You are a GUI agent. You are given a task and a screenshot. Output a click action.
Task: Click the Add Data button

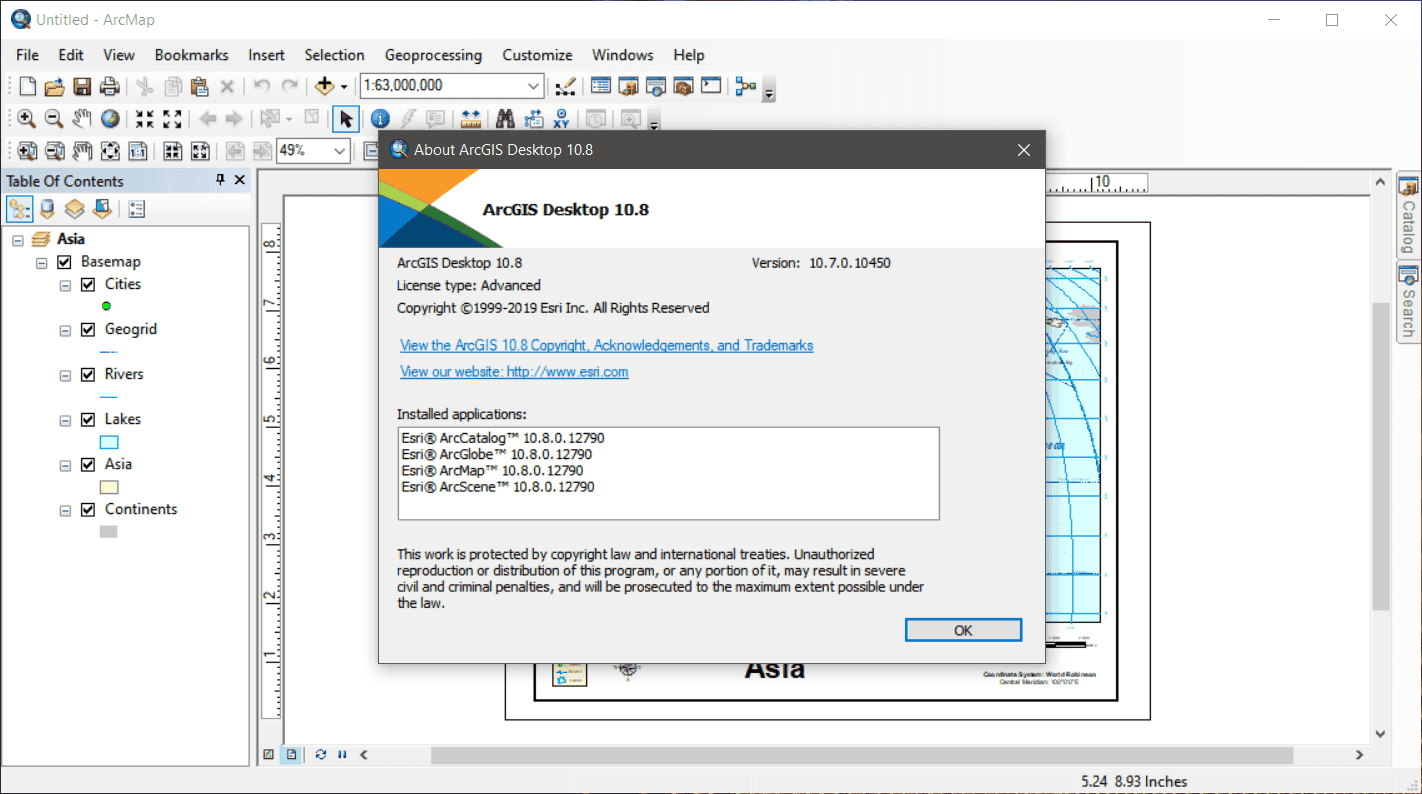pyautogui.click(x=324, y=86)
